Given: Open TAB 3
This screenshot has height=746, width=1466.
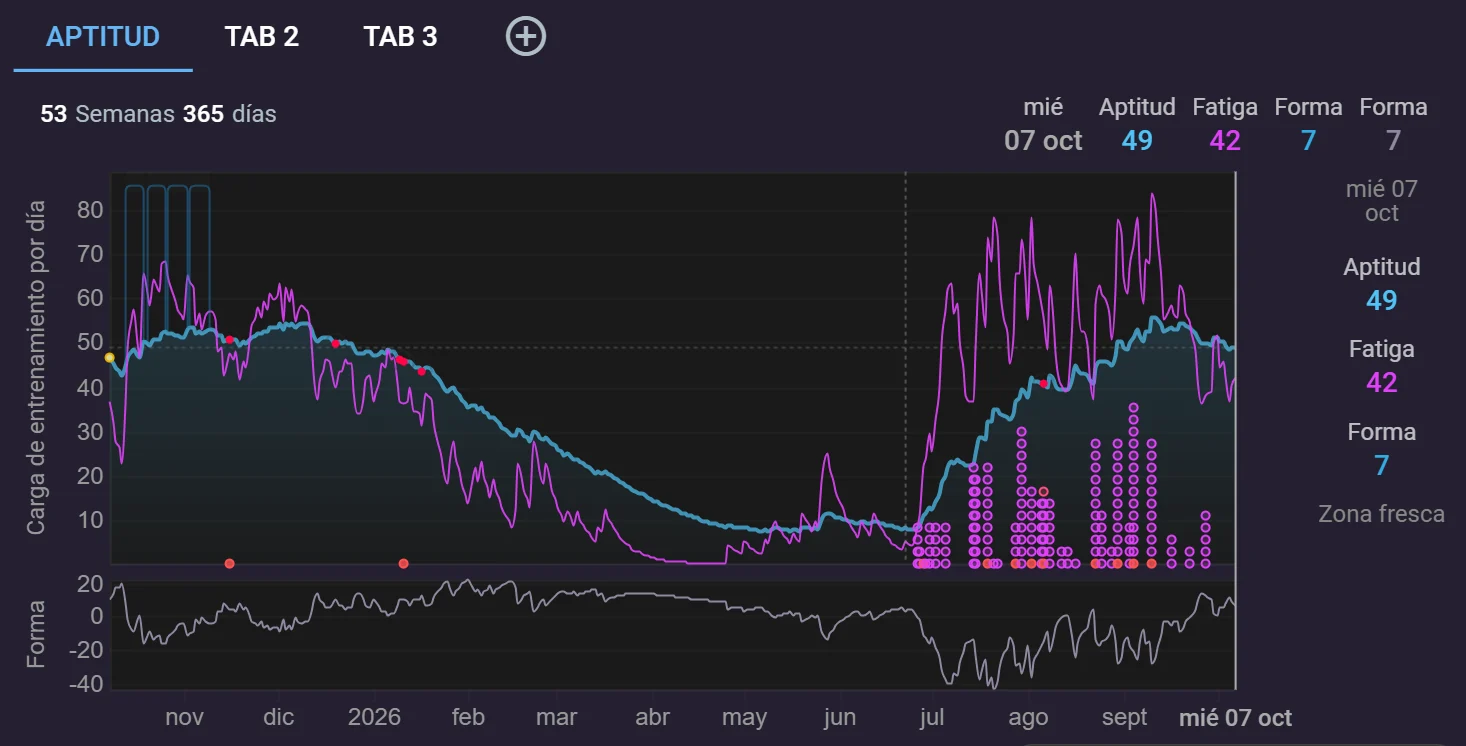Looking at the screenshot, I should [x=401, y=37].
